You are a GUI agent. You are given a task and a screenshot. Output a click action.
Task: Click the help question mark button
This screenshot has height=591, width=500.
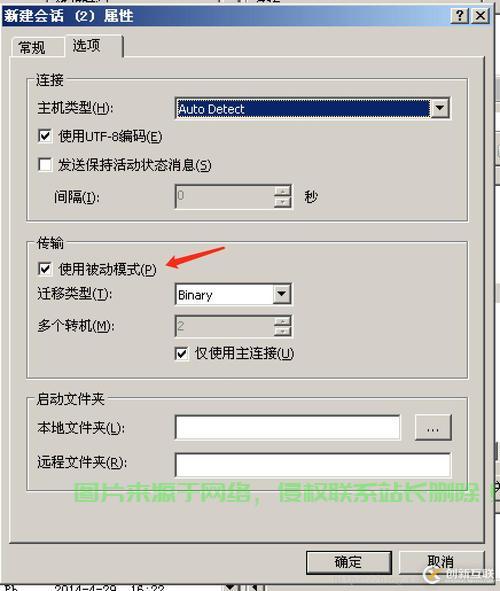pos(460,16)
